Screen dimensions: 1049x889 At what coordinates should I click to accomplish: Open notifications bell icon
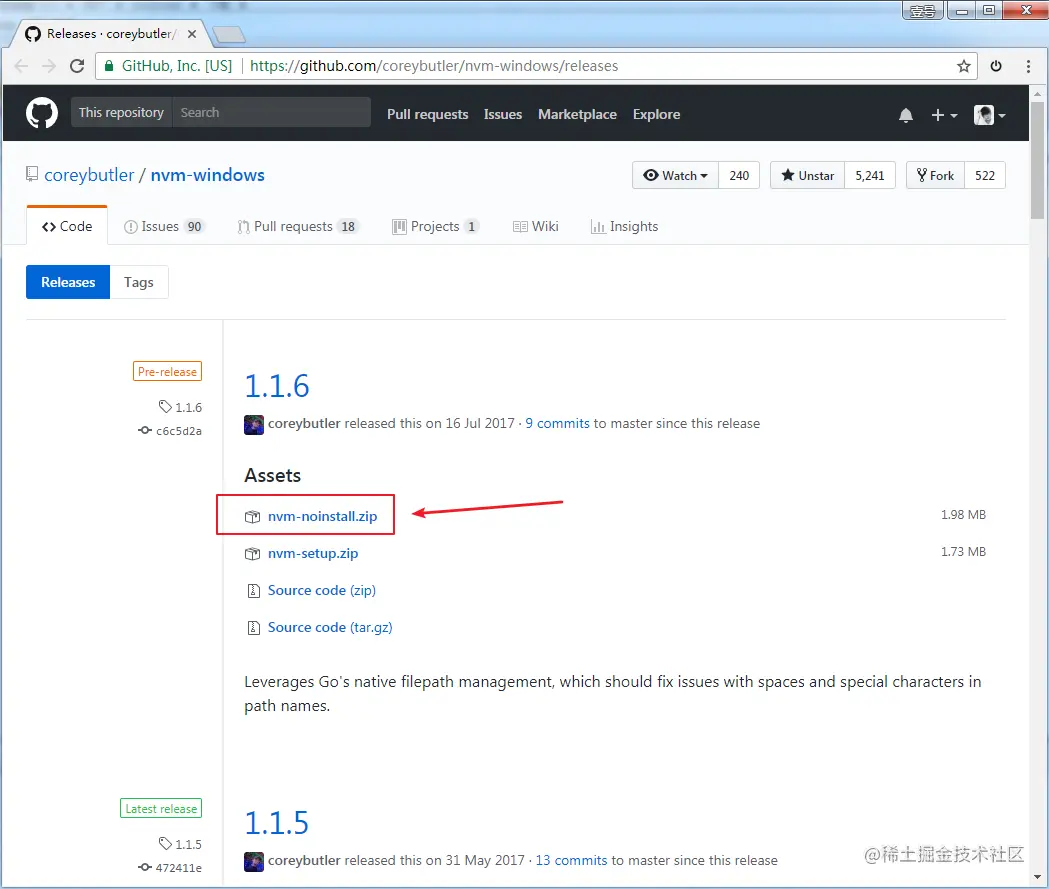coord(906,115)
